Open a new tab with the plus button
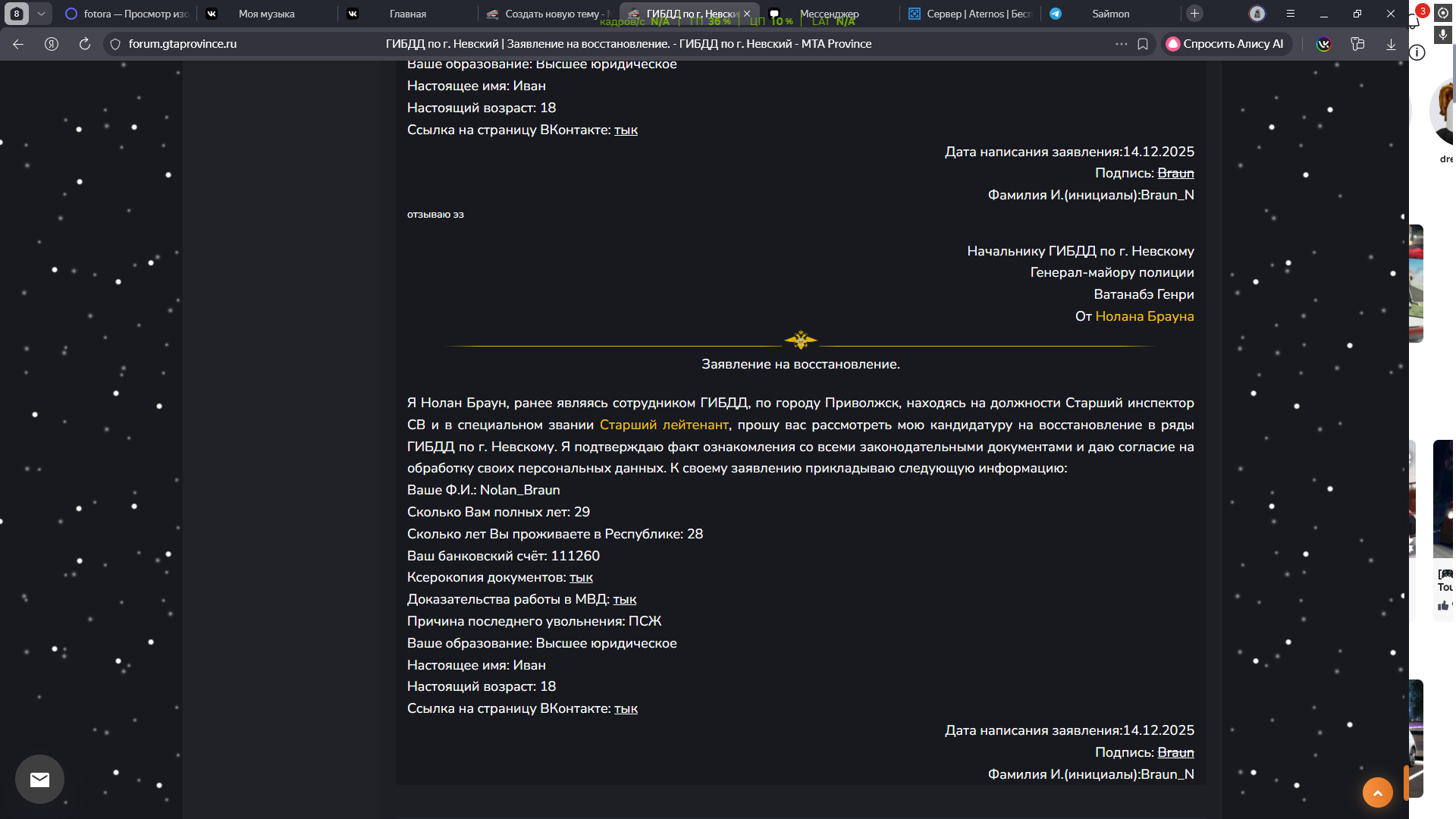 (x=1194, y=14)
